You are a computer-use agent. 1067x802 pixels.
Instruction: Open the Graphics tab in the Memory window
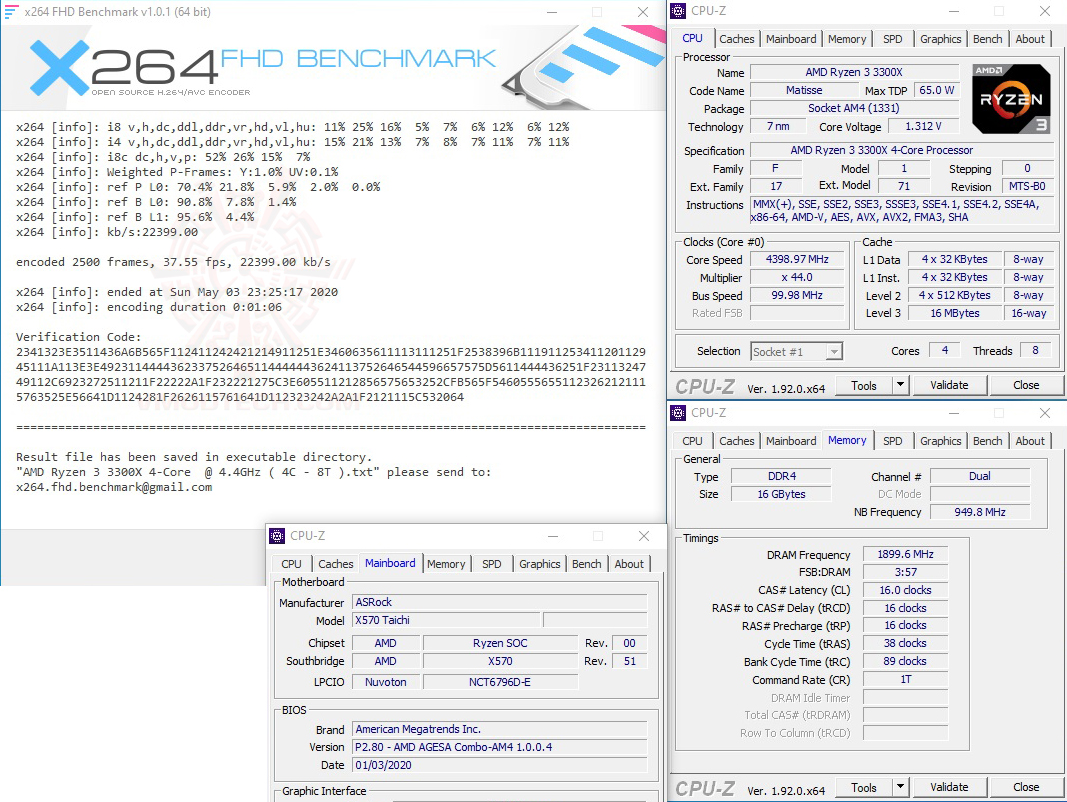[x=940, y=441]
